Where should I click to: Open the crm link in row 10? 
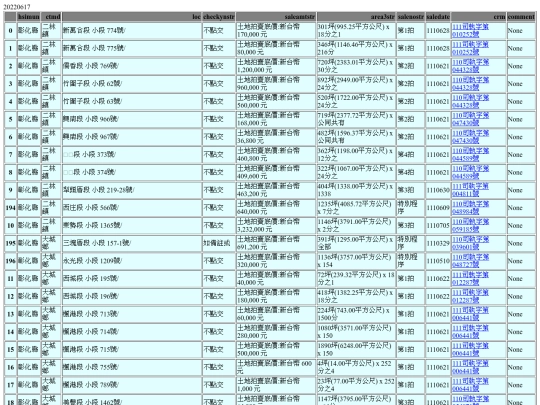coord(470,226)
